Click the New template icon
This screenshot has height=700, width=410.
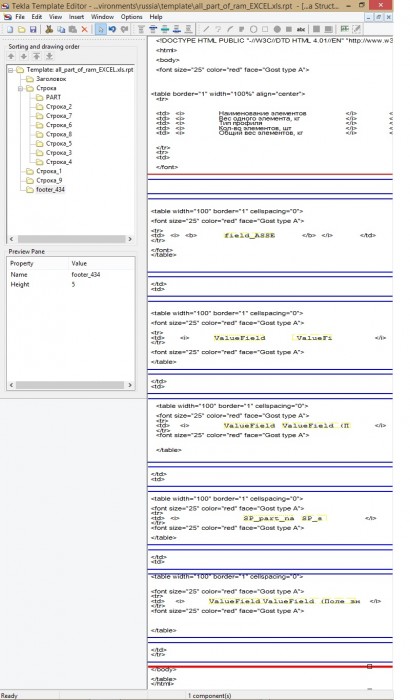pos(10,29)
